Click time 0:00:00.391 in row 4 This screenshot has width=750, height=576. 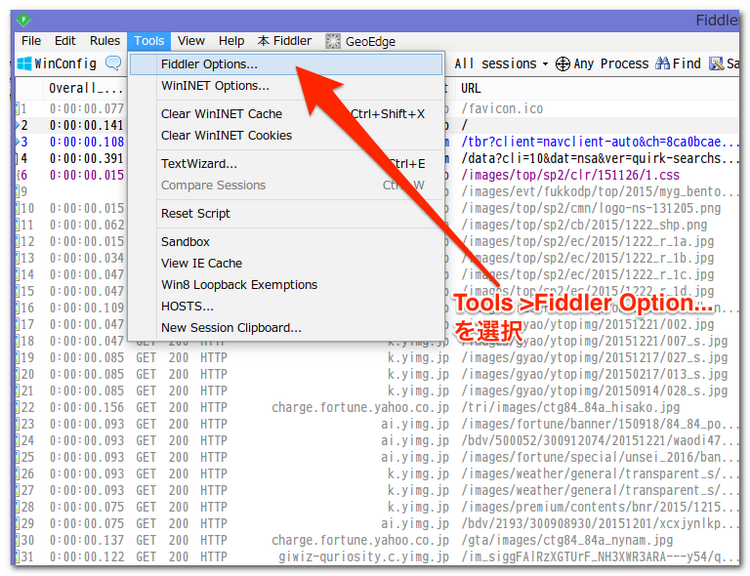point(87,158)
